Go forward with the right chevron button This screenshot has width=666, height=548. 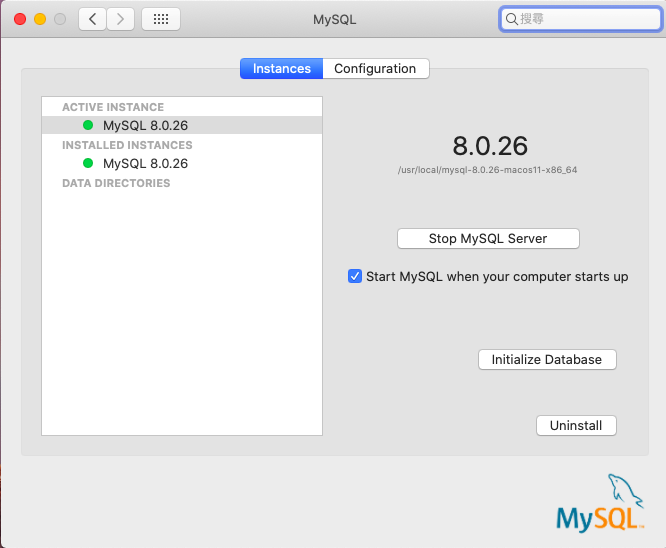pyautogui.click(x=120, y=19)
